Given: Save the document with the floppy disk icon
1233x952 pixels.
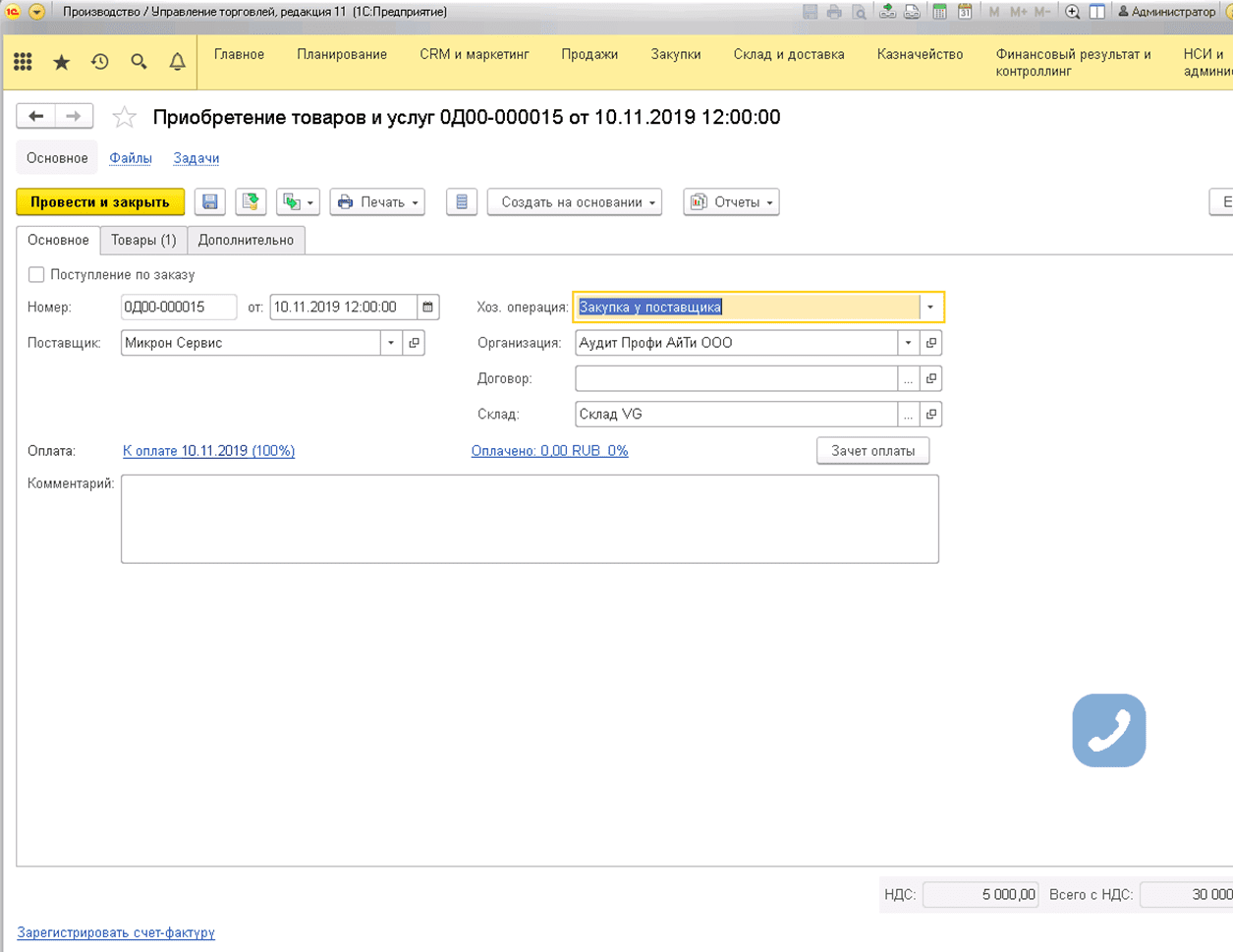Looking at the screenshot, I should point(210,202).
